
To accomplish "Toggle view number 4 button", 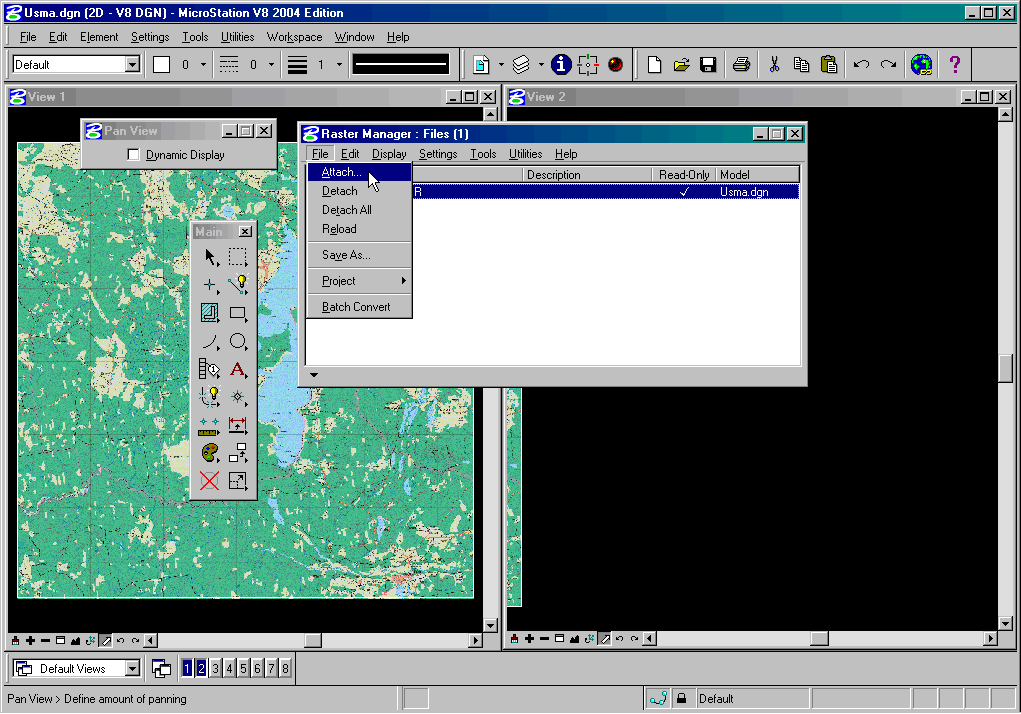I will (x=229, y=668).
